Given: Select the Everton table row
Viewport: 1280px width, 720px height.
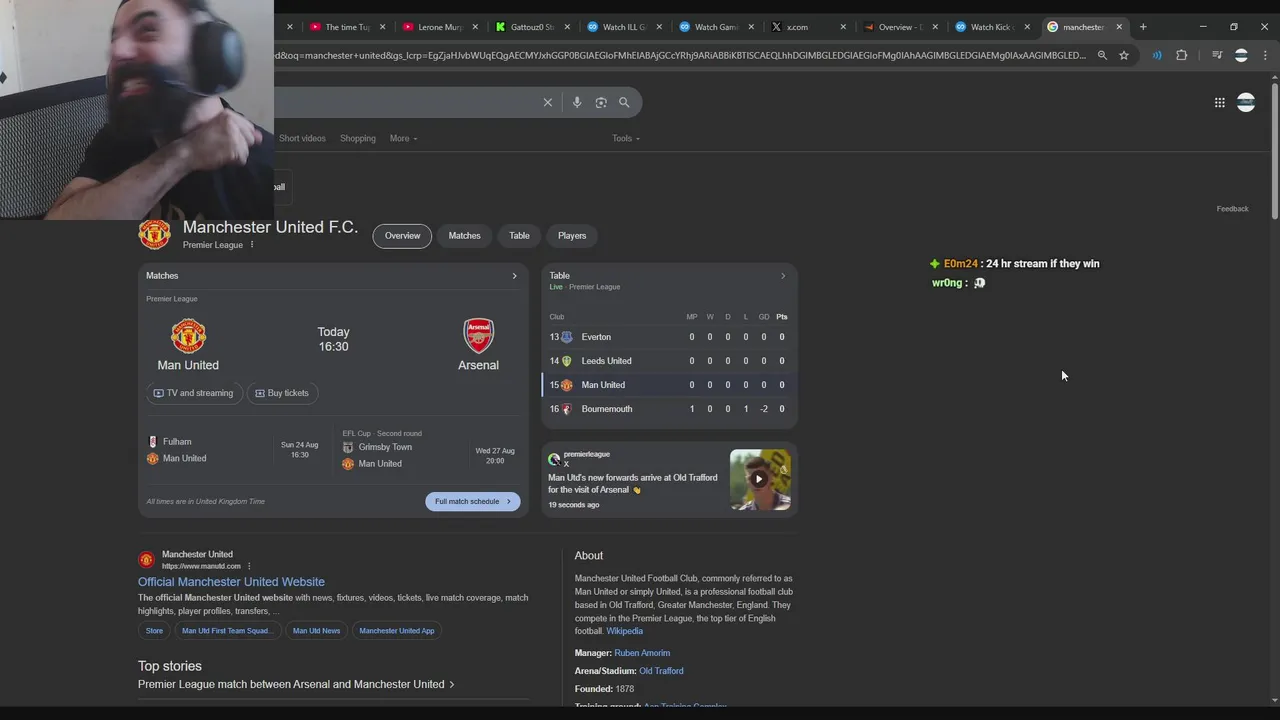Looking at the screenshot, I should click(x=668, y=337).
